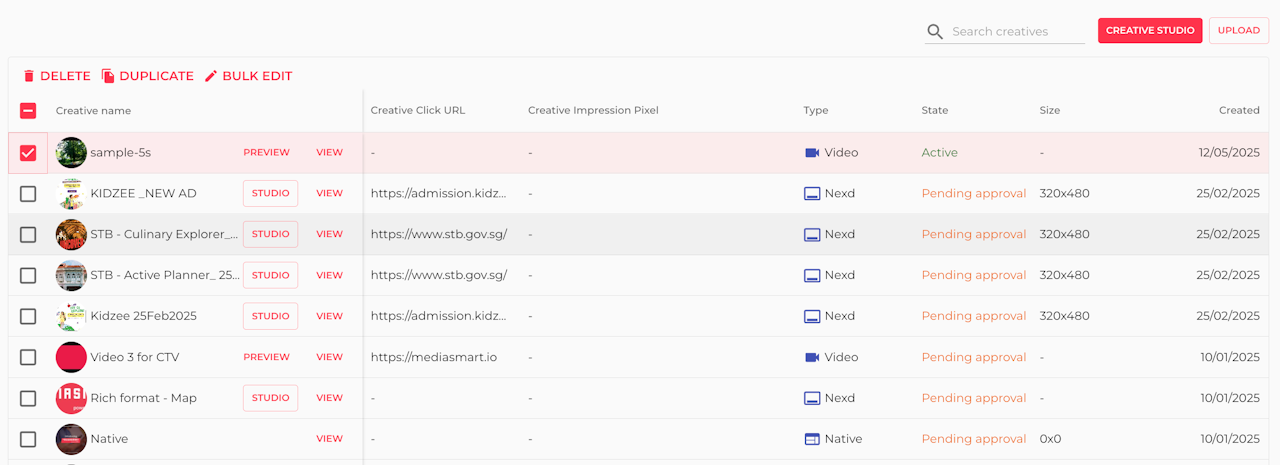
Task: Open the Creative Studio button
Action: coord(1150,31)
